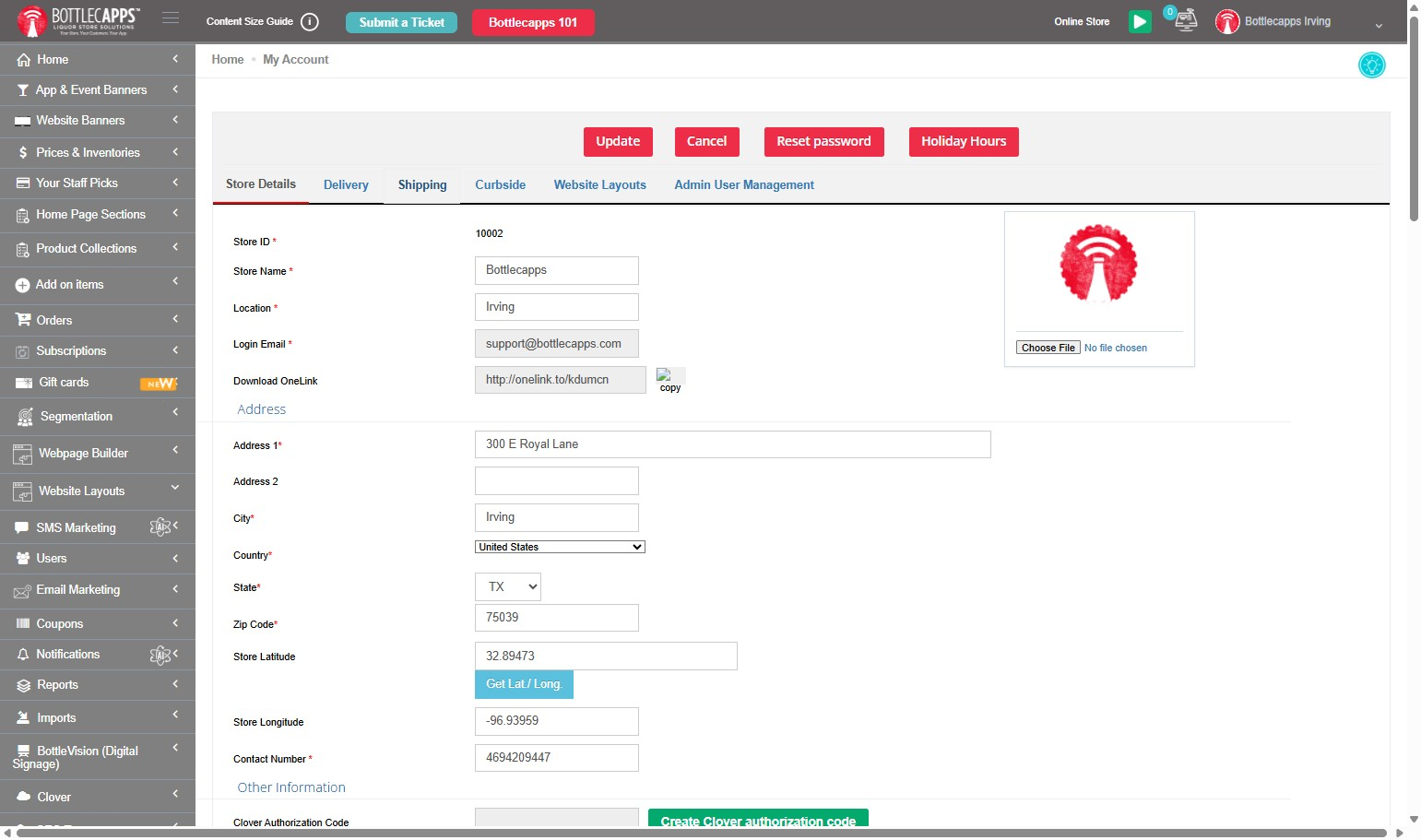Click the copy icon next to OneLink
The height and width of the screenshot is (840, 1421).
(670, 380)
